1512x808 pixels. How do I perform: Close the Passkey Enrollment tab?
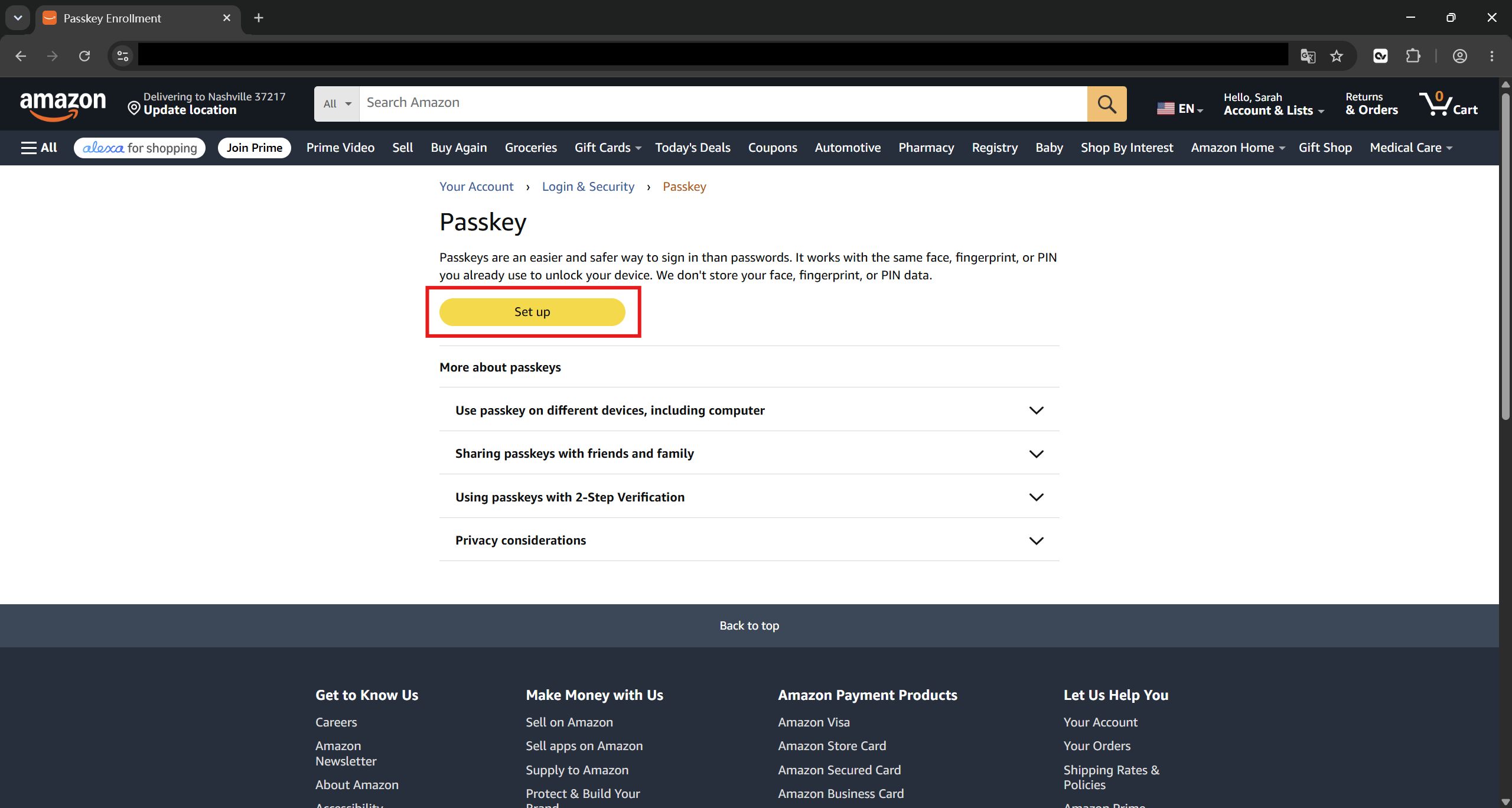(x=226, y=18)
